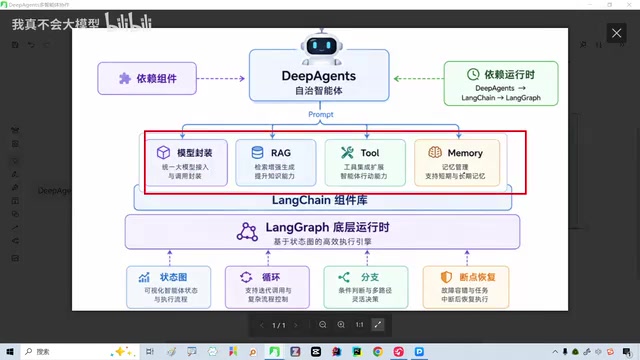This screenshot has height=360, width=640.
Task: Click the 分支 card
Action: pos(366,287)
